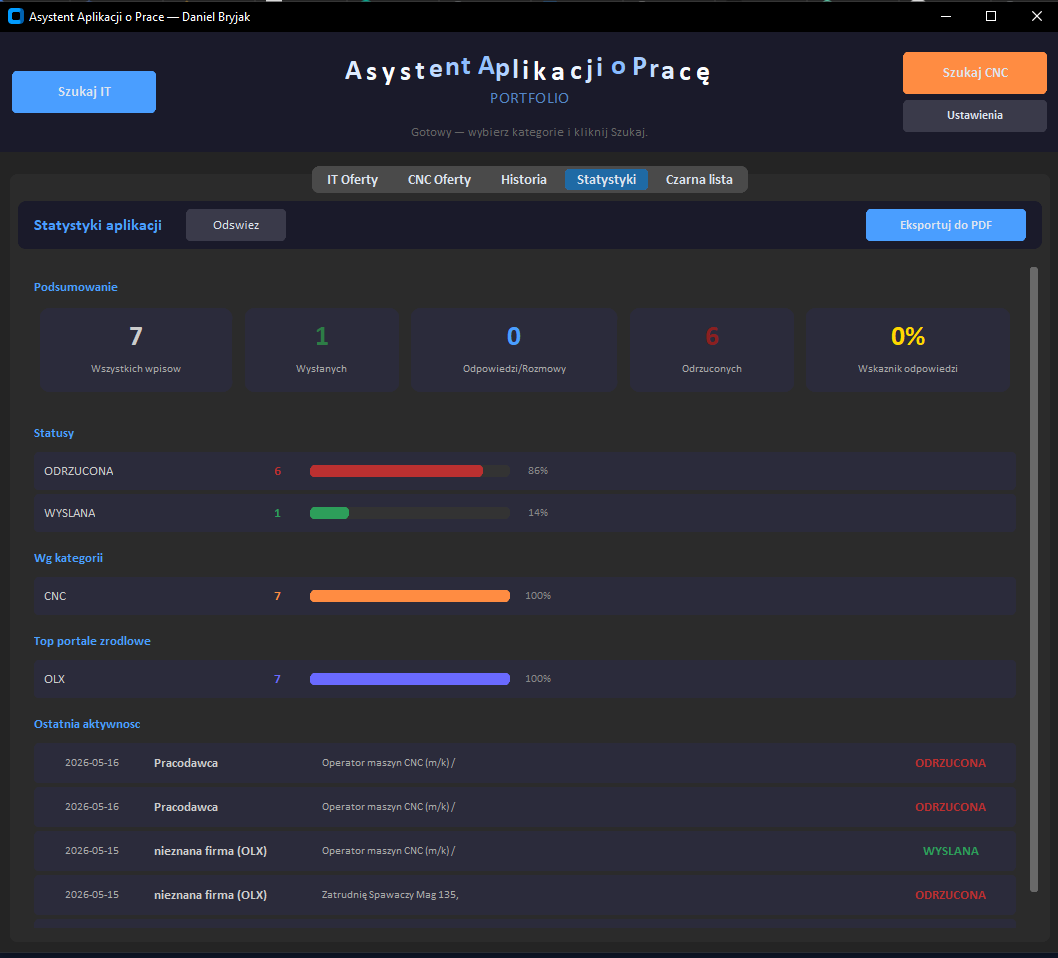Click the Odrzuconych summary card

coord(711,349)
